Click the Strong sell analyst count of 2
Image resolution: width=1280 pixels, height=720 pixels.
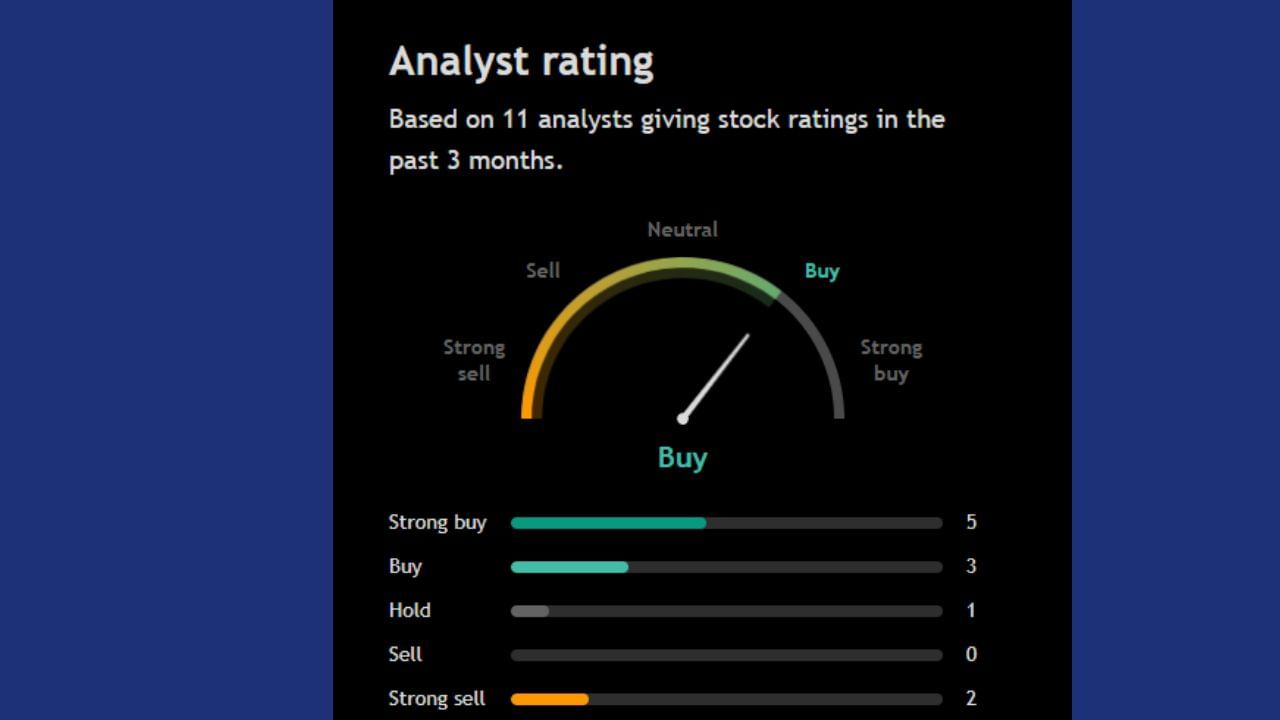[971, 698]
